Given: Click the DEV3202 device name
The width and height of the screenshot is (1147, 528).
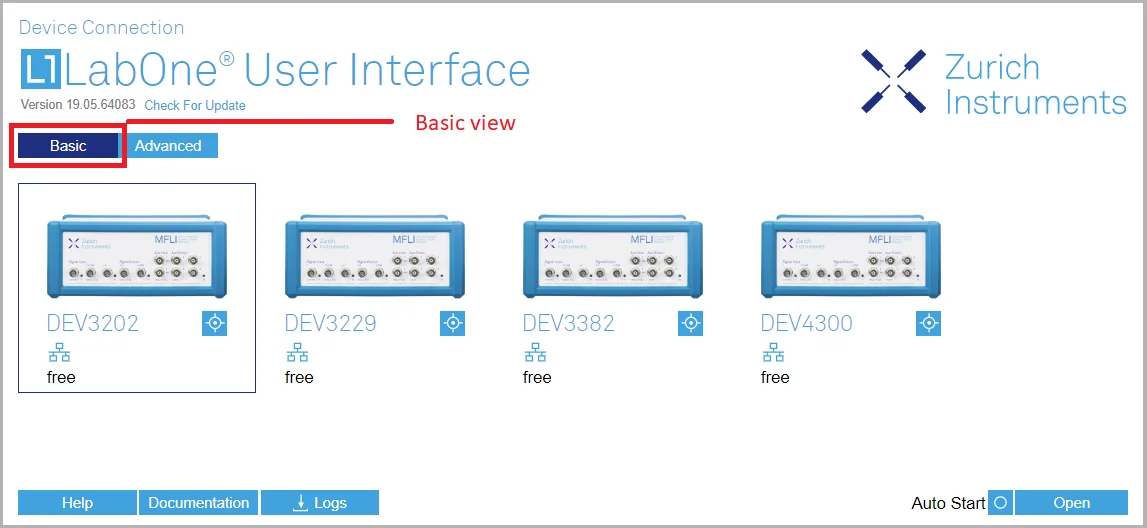Looking at the screenshot, I should click(93, 323).
